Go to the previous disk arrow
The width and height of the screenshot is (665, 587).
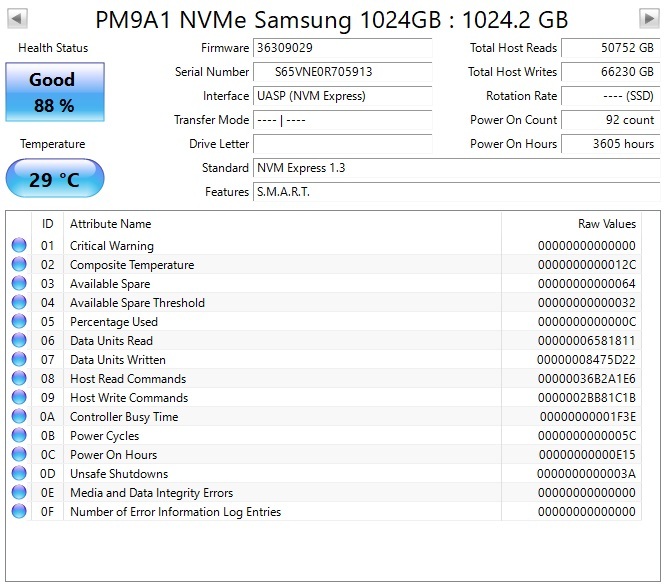click(x=17, y=18)
